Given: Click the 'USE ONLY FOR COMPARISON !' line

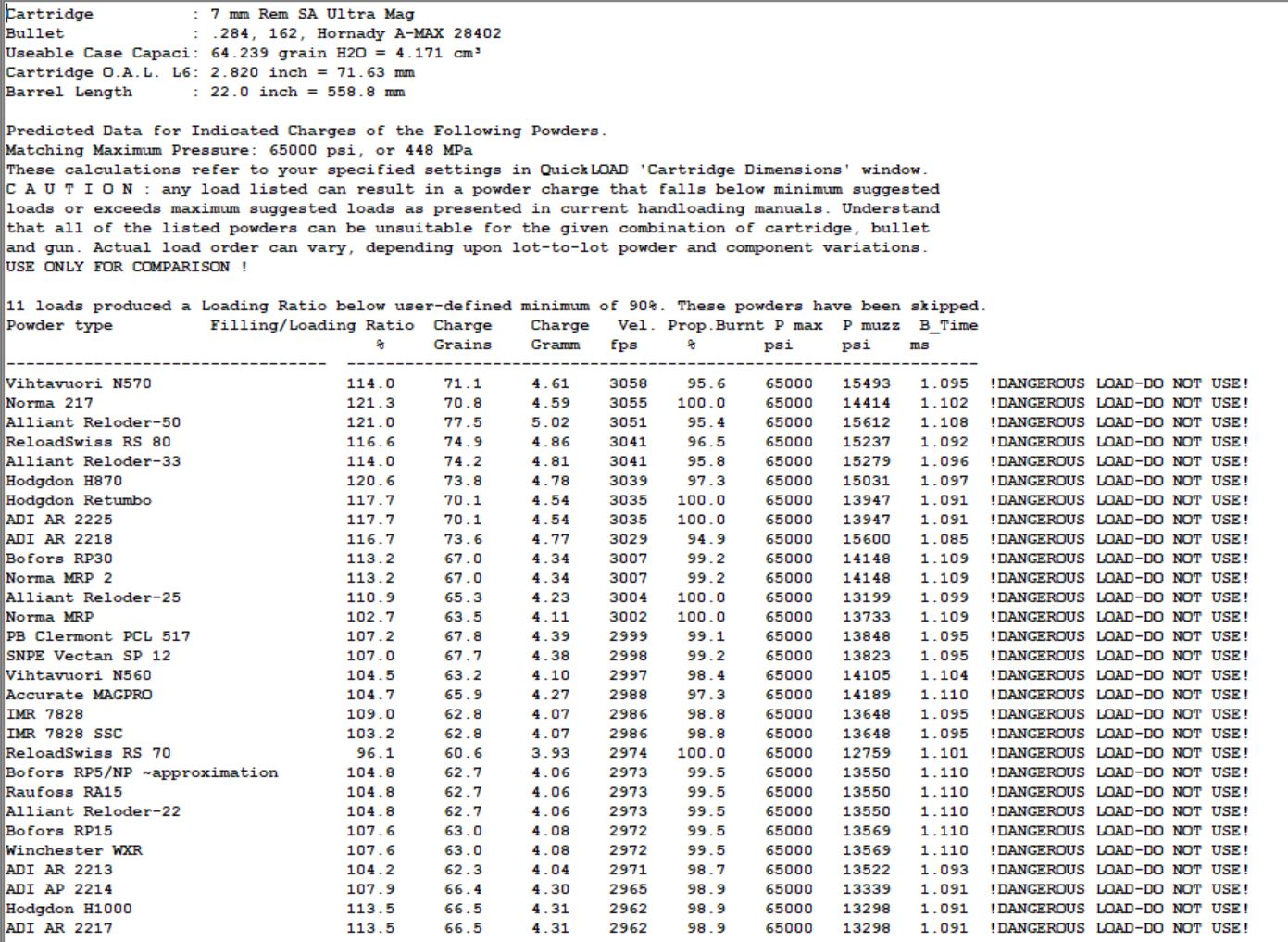Looking at the screenshot, I should [x=127, y=267].
